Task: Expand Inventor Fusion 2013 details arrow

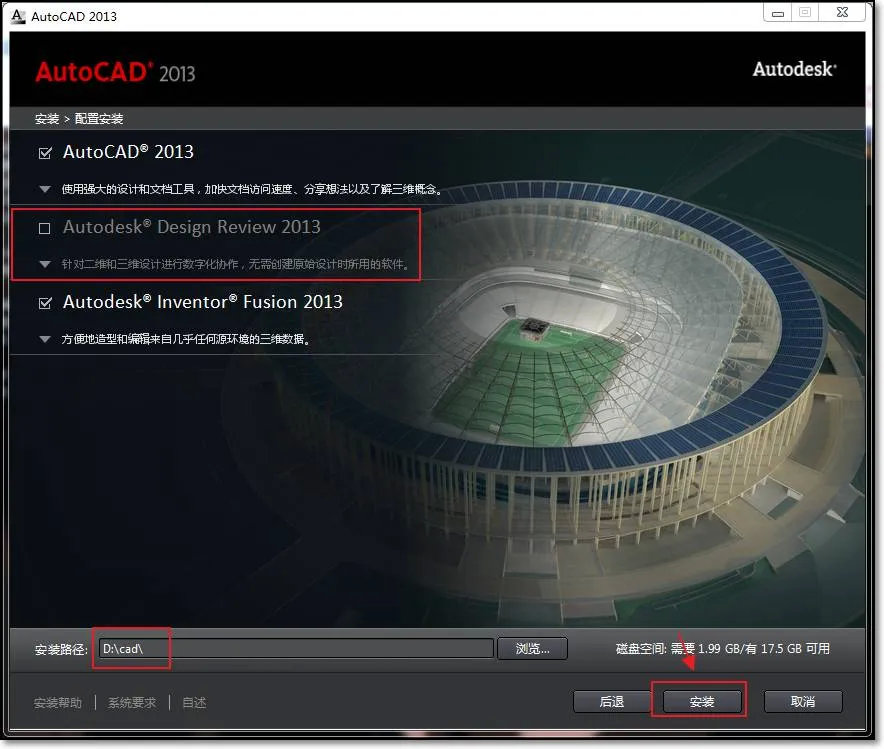Action: coord(45,339)
